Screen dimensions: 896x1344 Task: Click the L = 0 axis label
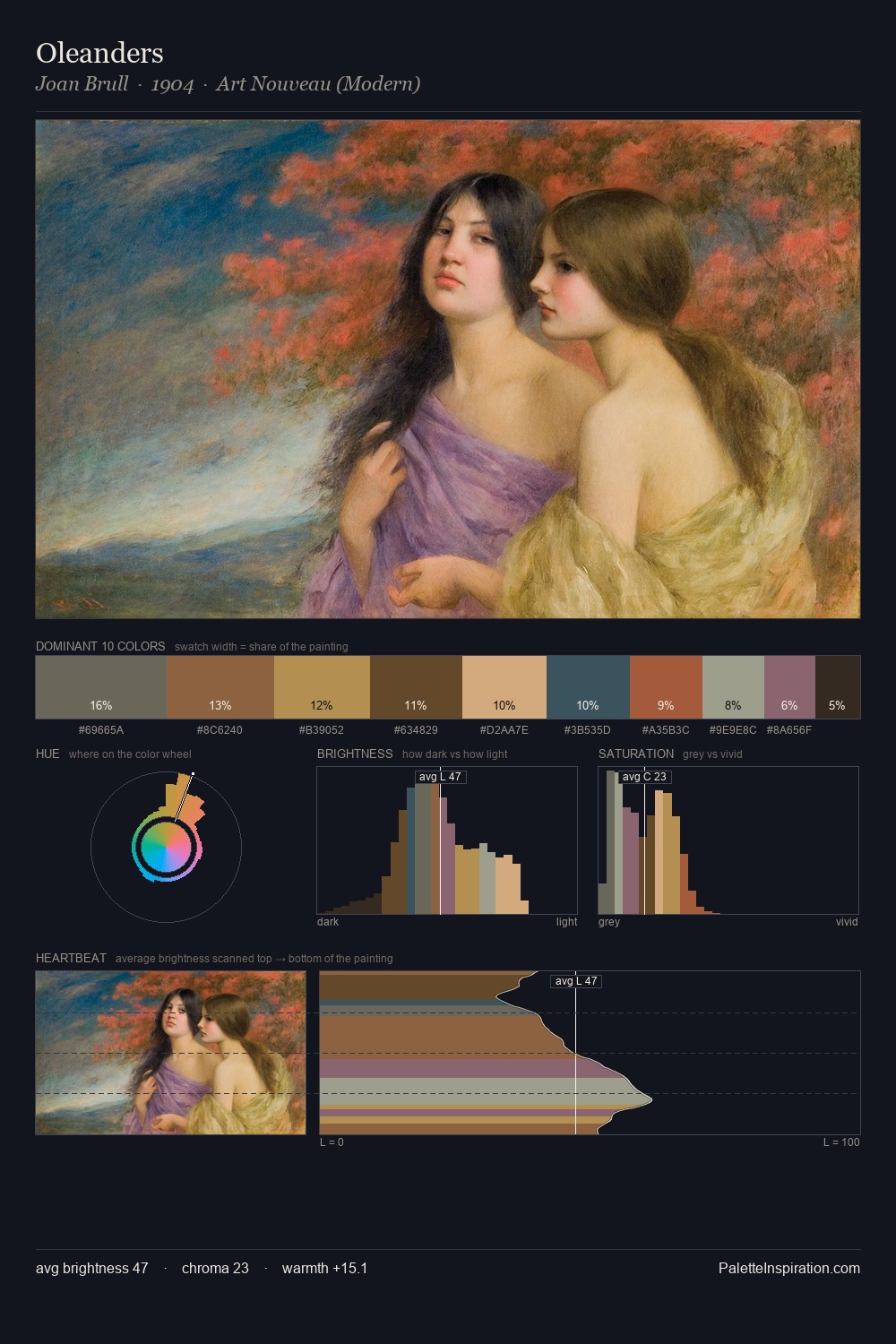pyautogui.click(x=332, y=1142)
